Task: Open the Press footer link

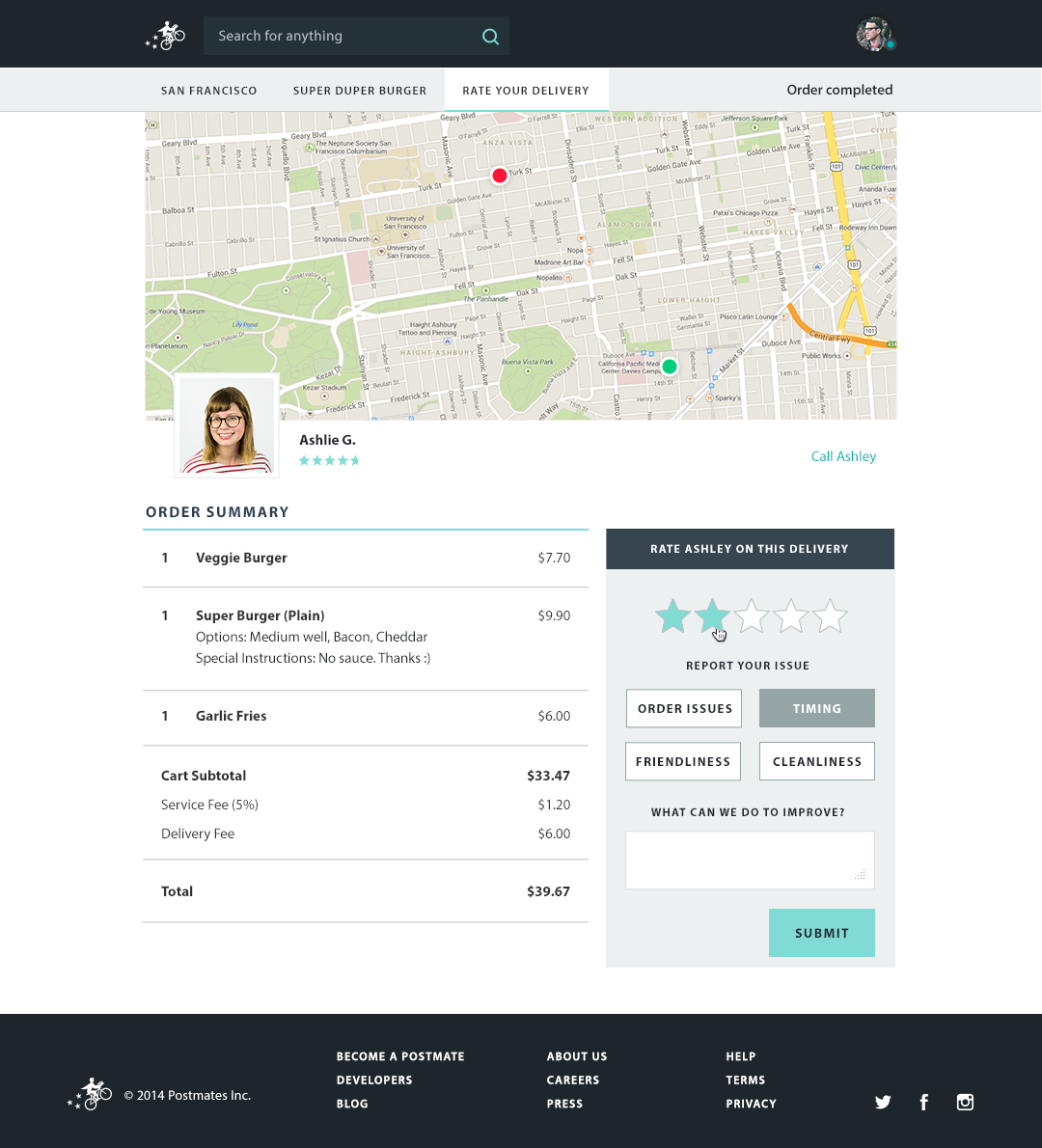Action: 564,1104
